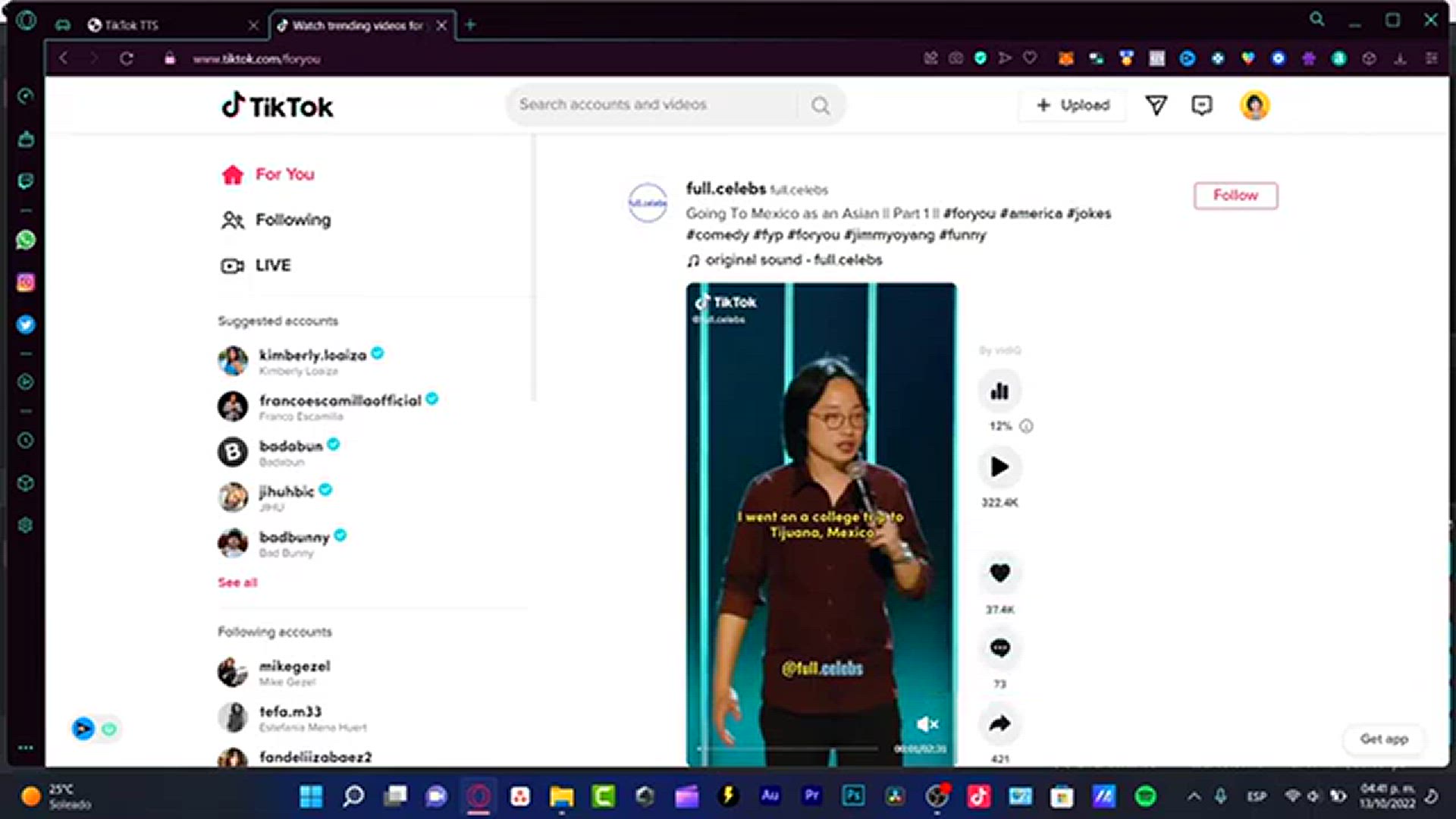
Task: Go back with the browser back arrow
Action: pos(64,58)
